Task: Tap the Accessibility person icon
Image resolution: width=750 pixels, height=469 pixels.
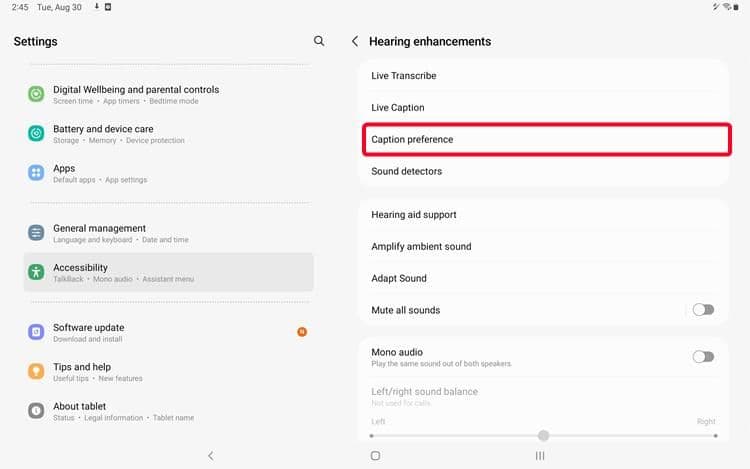Action: 36,272
